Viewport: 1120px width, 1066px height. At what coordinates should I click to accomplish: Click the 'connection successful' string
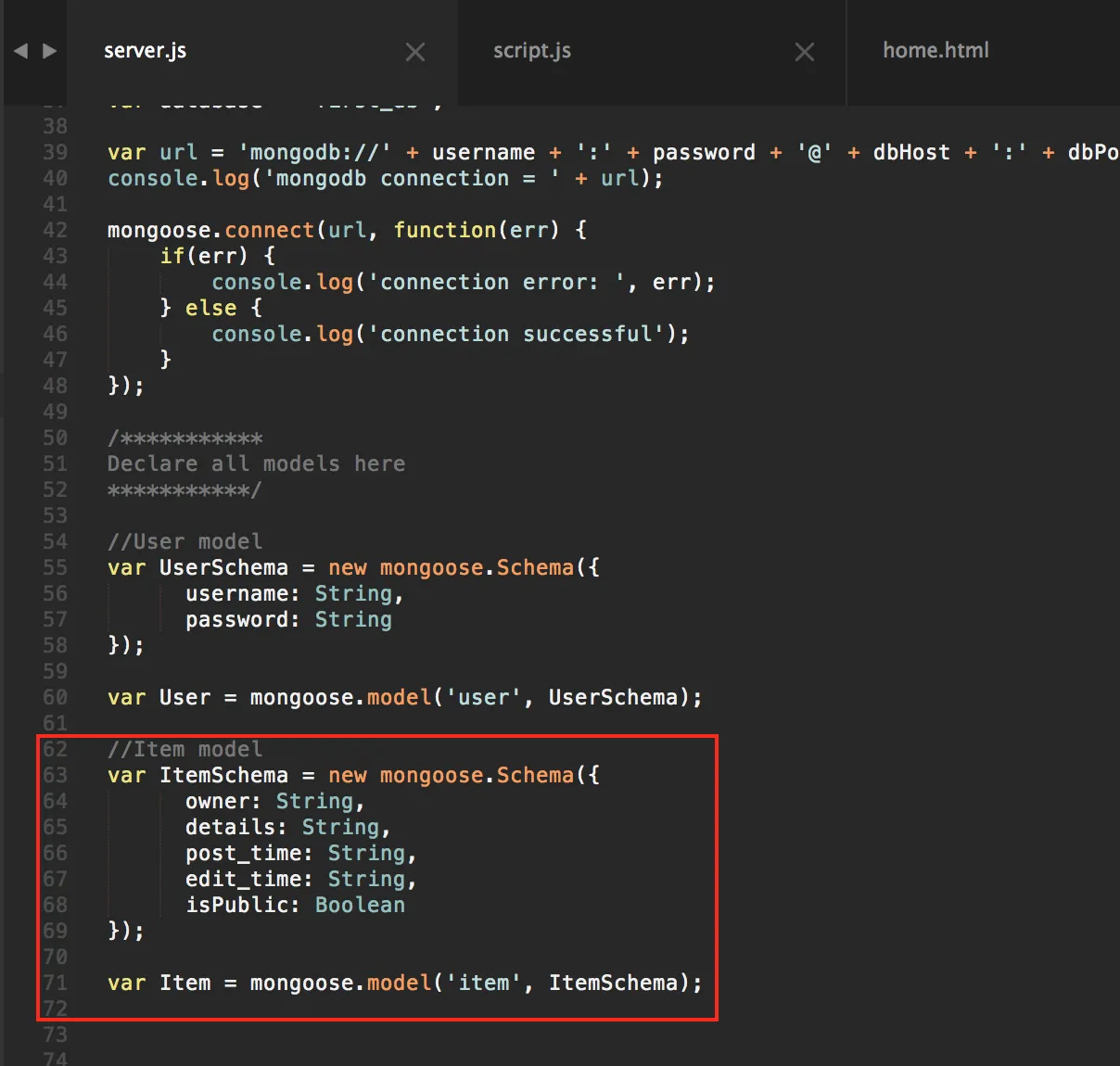(516, 334)
